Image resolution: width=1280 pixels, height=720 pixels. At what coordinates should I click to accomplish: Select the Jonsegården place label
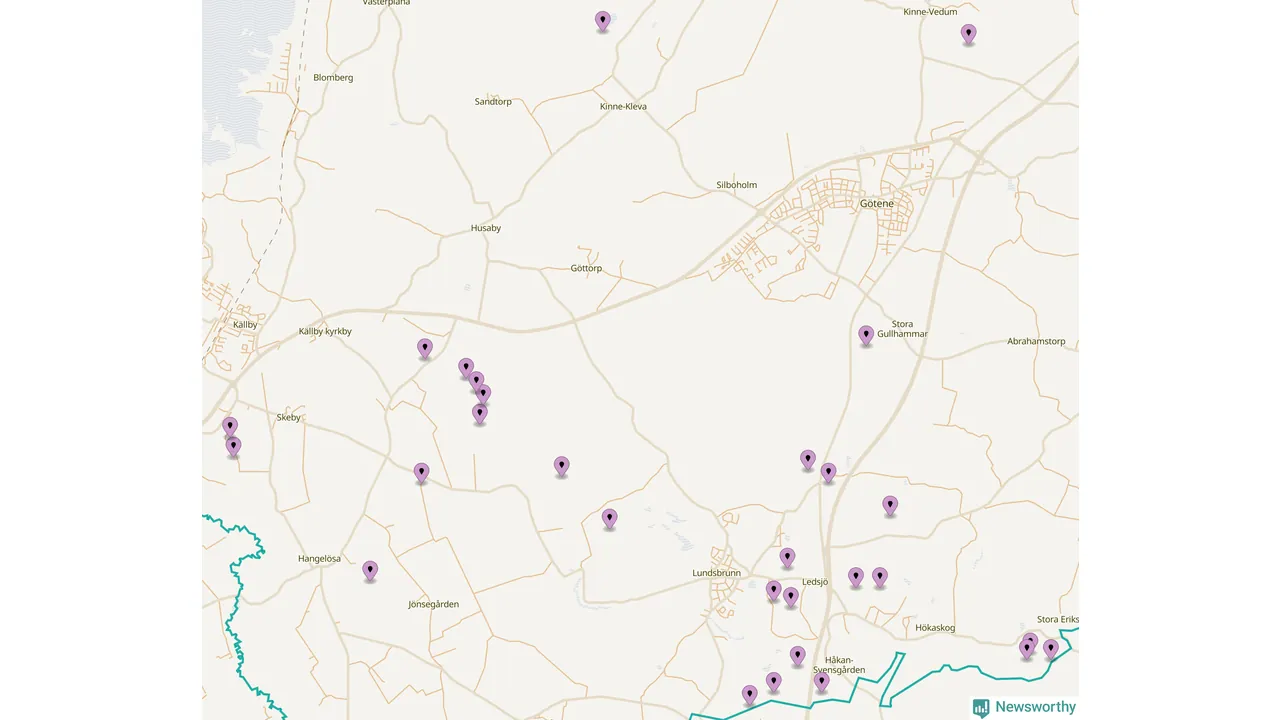[434, 604]
